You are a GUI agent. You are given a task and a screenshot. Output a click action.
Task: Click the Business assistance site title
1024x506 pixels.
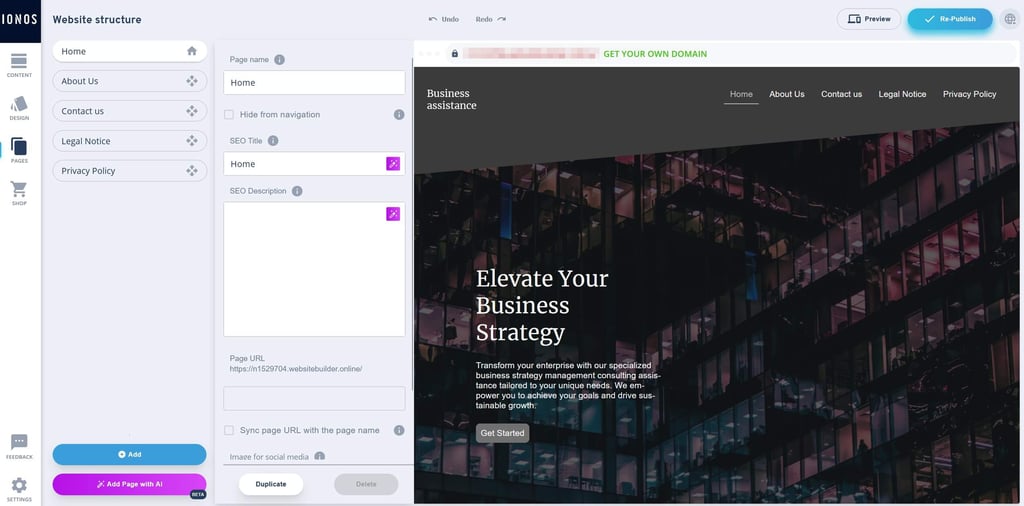pos(451,99)
